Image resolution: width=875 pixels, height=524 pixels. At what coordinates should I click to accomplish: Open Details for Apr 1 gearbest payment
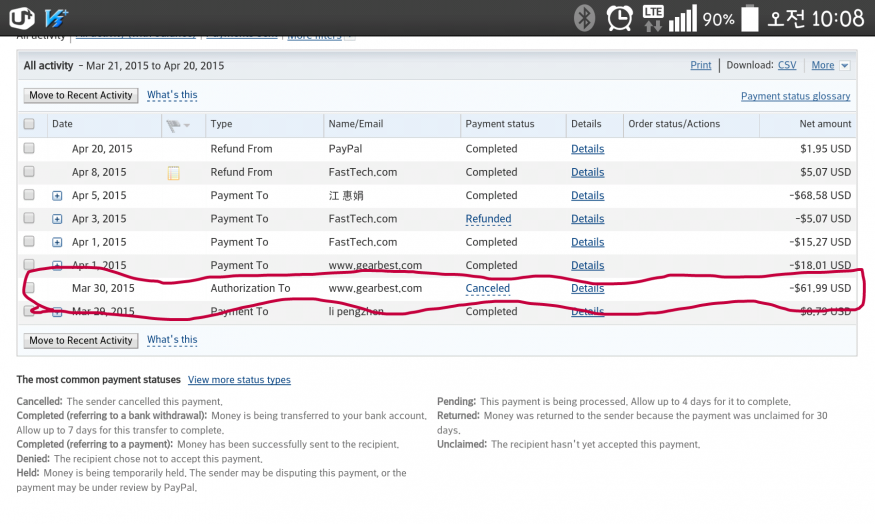click(588, 266)
